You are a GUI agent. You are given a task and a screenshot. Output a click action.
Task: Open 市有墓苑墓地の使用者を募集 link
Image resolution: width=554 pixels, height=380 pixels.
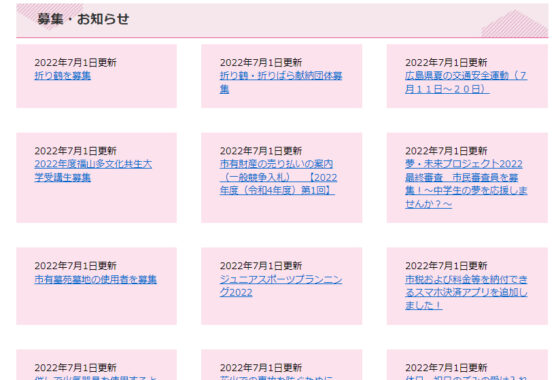click(95, 279)
